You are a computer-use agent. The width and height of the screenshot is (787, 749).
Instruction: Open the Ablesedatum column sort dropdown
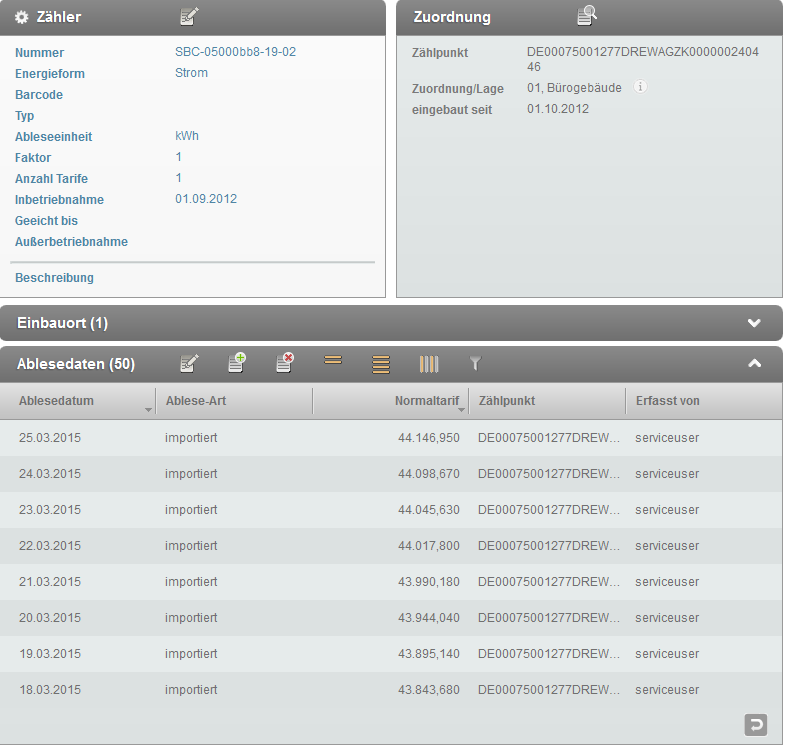[x=149, y=409]
